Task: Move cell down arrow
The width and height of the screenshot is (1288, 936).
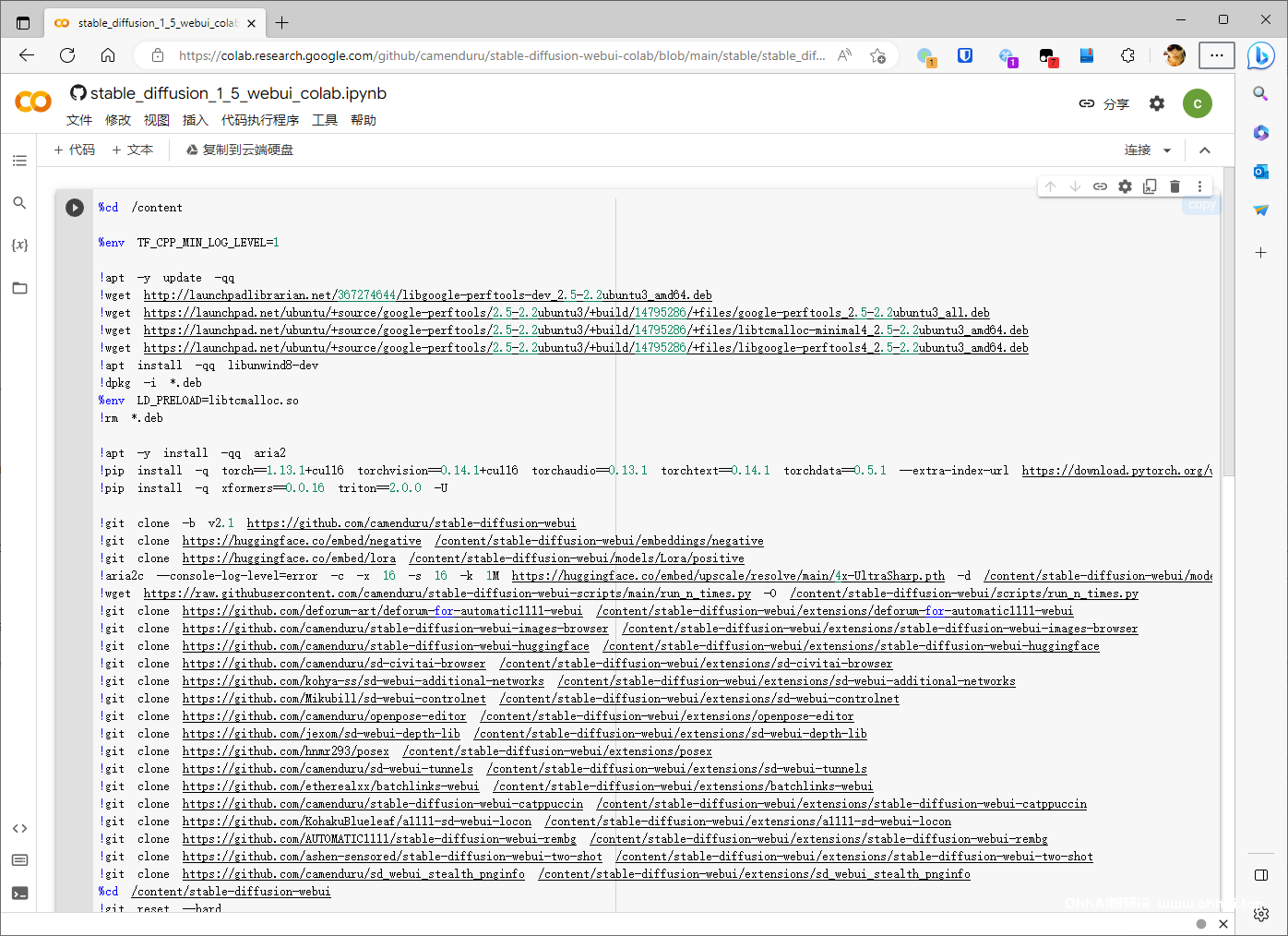Action: pyautogui.click(x=1075, y=186)
